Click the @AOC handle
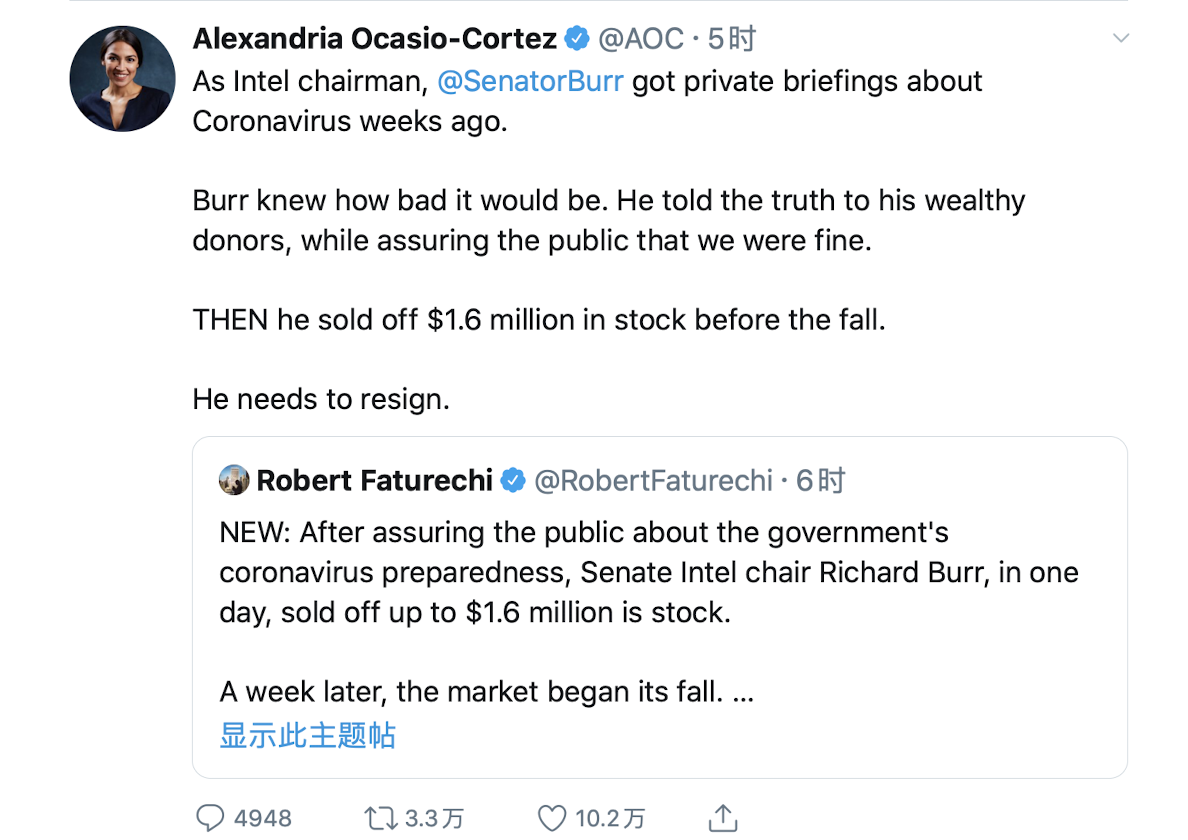 click(x=641, y=39)
